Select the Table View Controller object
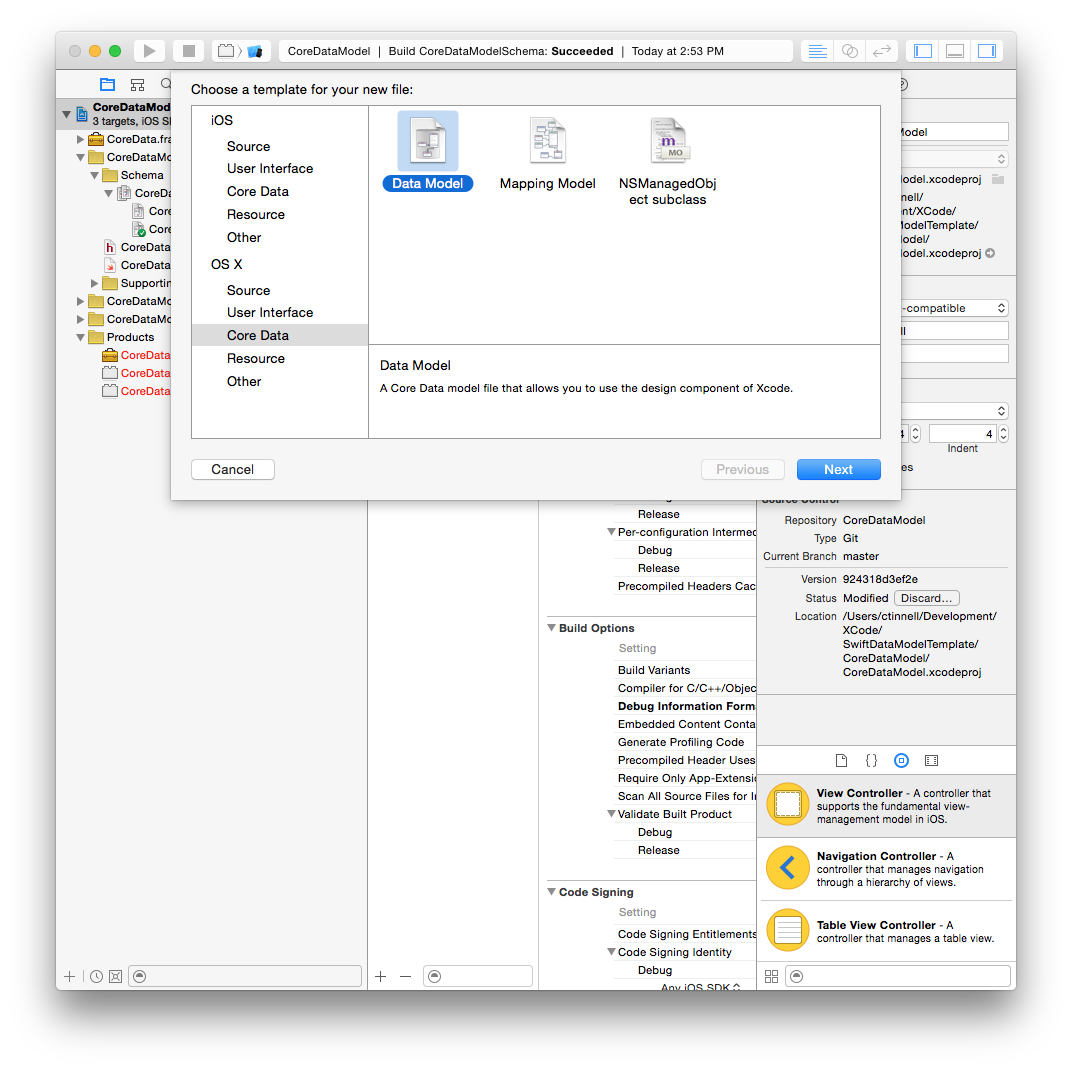 click(886, 931)
